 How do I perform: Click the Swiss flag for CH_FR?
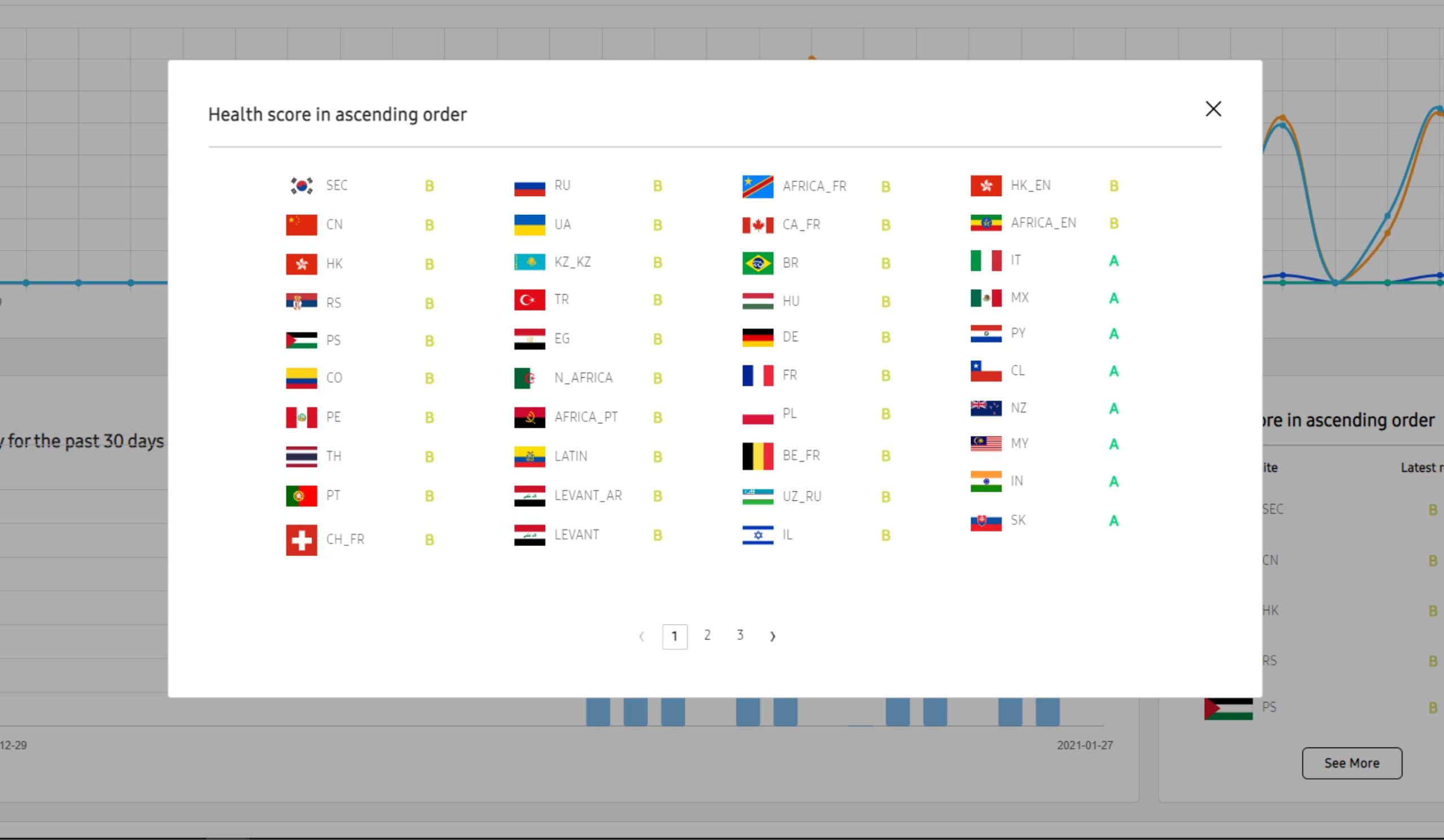click(301, 540)
